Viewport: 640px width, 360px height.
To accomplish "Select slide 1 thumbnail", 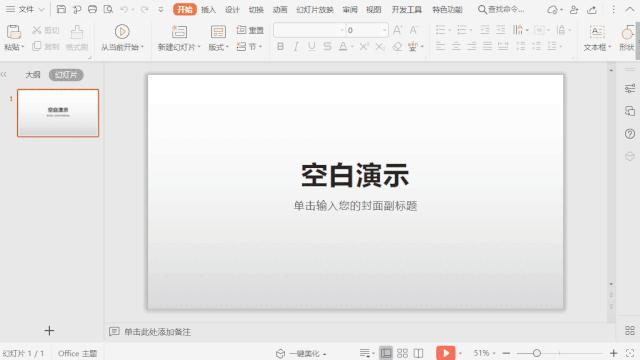I will coord(58,113).
